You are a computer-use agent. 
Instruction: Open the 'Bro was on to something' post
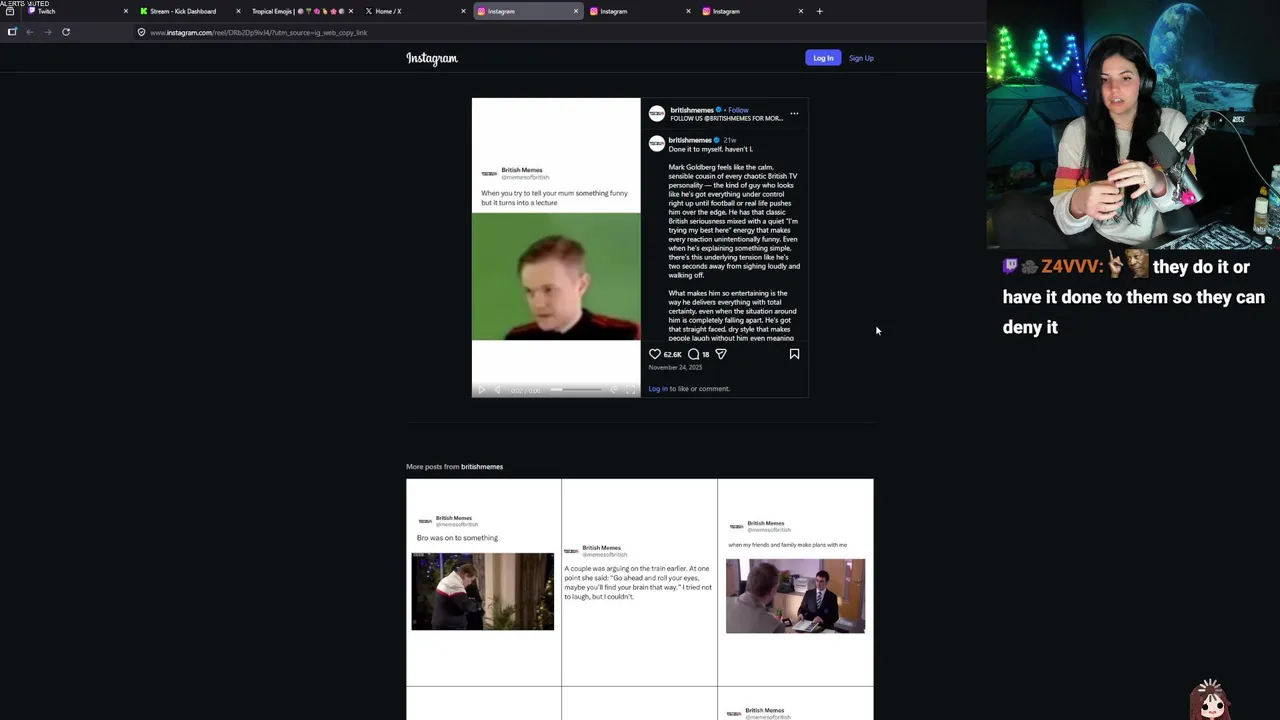coord(484,582)
